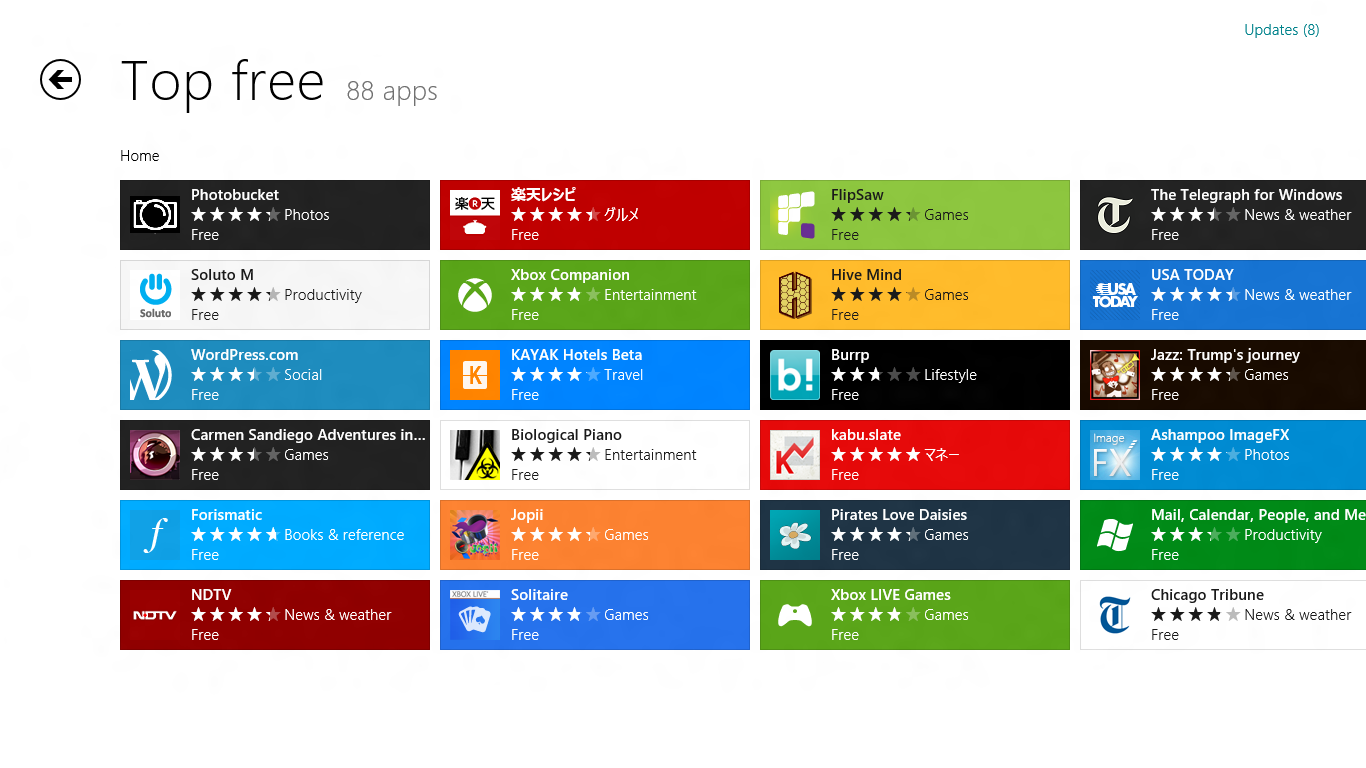Select The Telegraph for Windows title
This screenshot has width=1366, height=768.
pos(1246,195)
